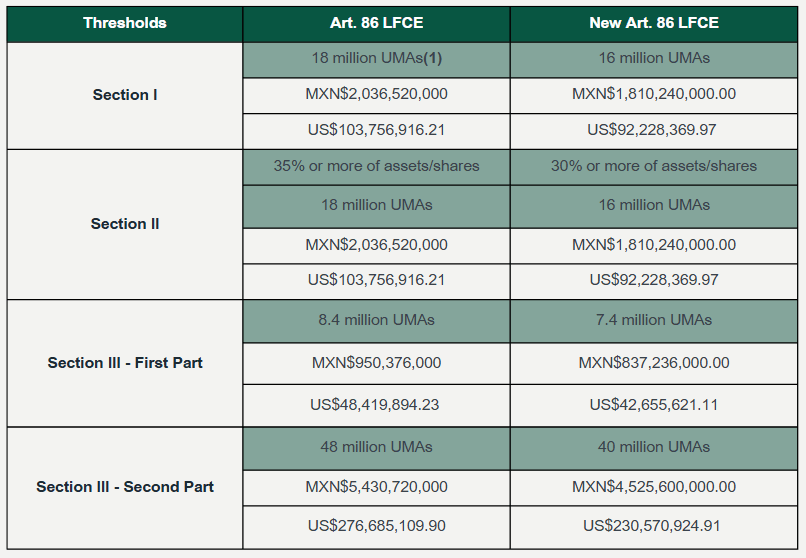Click the MXN$837,236,000.00 value

[654, 363]
